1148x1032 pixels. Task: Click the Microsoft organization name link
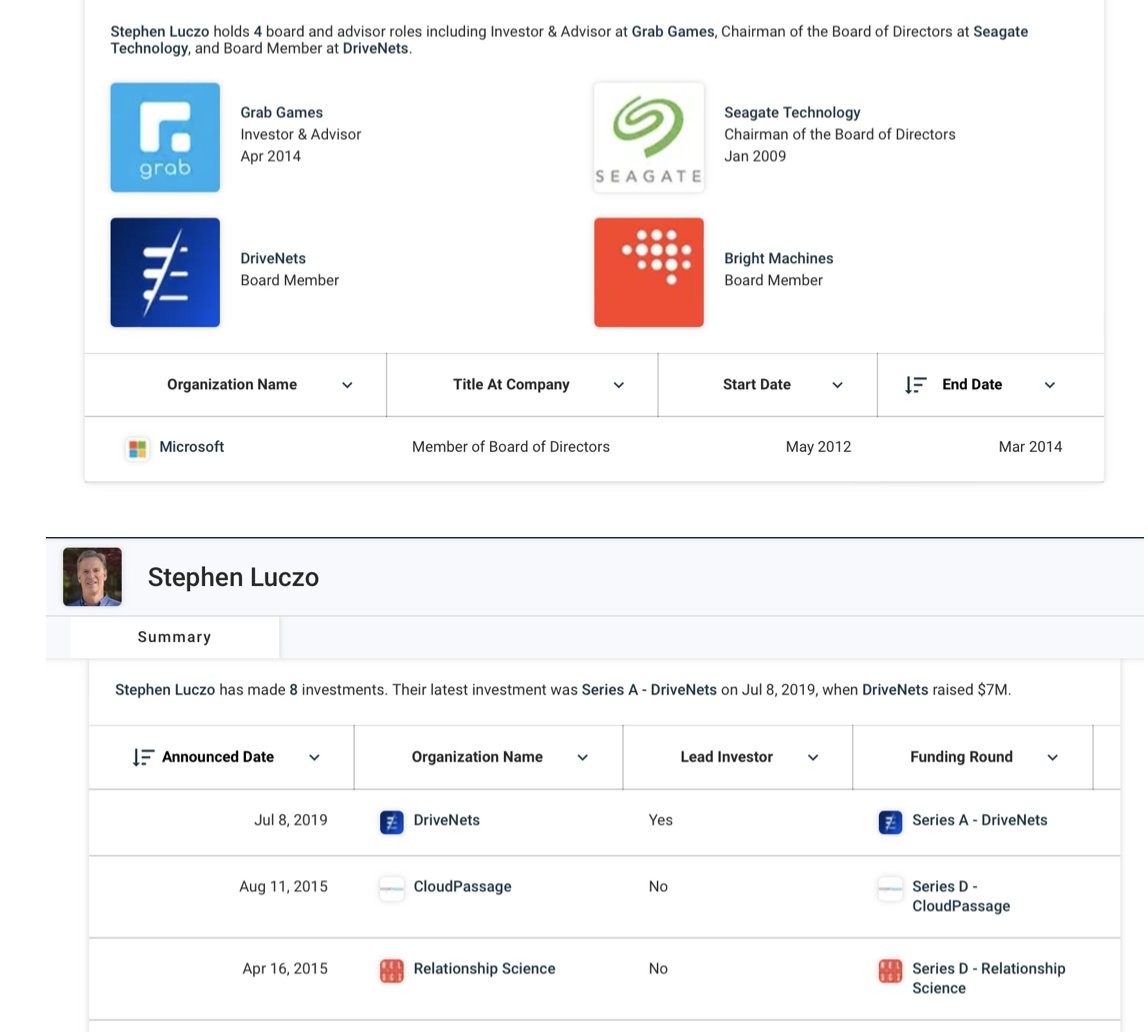191,447
